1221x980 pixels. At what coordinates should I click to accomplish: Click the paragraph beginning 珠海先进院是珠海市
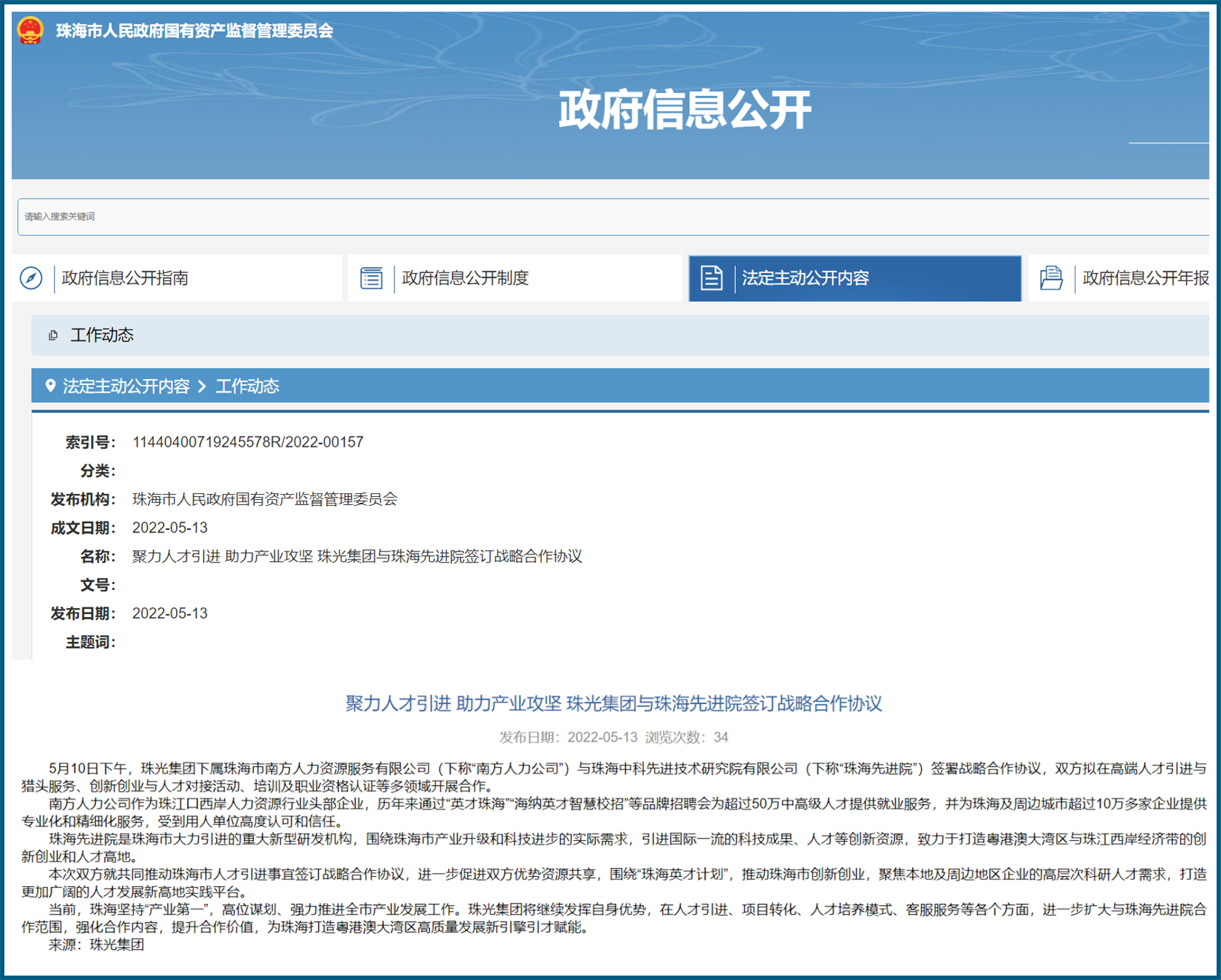coord(613,848)
